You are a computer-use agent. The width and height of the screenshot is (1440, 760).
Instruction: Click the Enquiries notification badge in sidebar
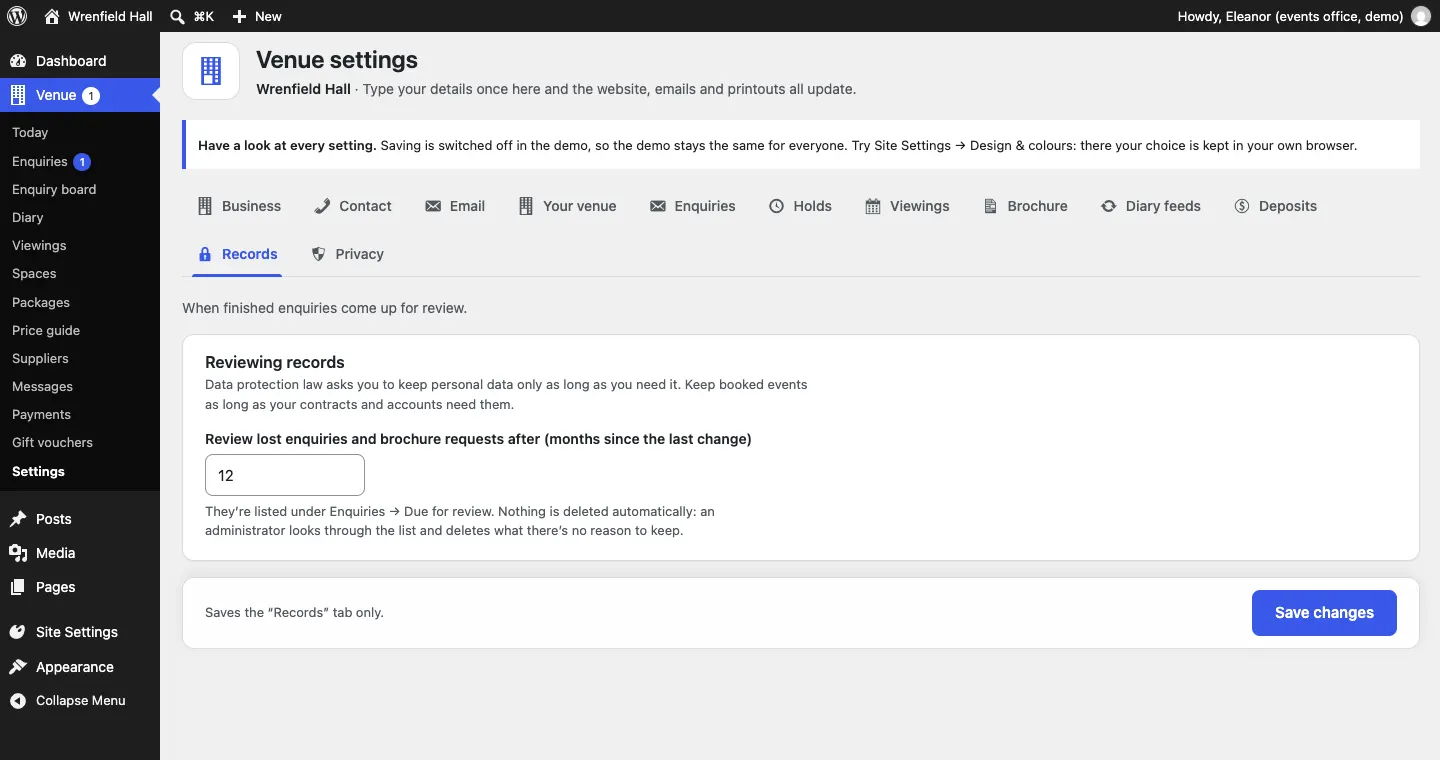[82, 161]
